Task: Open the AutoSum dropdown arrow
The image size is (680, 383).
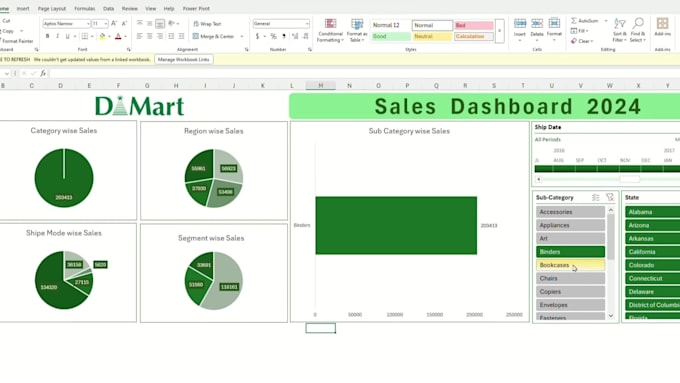Action: [605, 21]
